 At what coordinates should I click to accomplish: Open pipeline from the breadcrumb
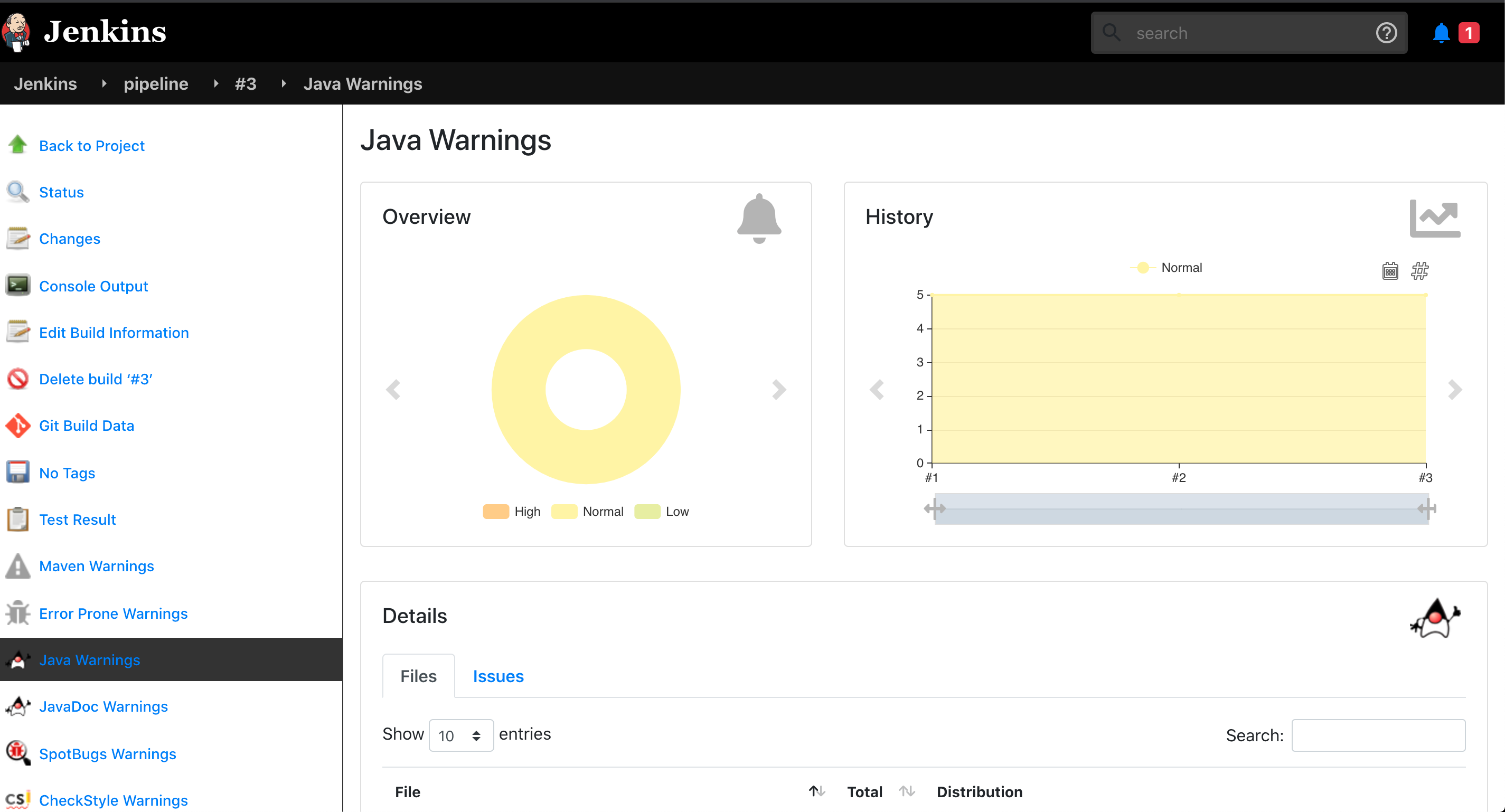[155, 83]
